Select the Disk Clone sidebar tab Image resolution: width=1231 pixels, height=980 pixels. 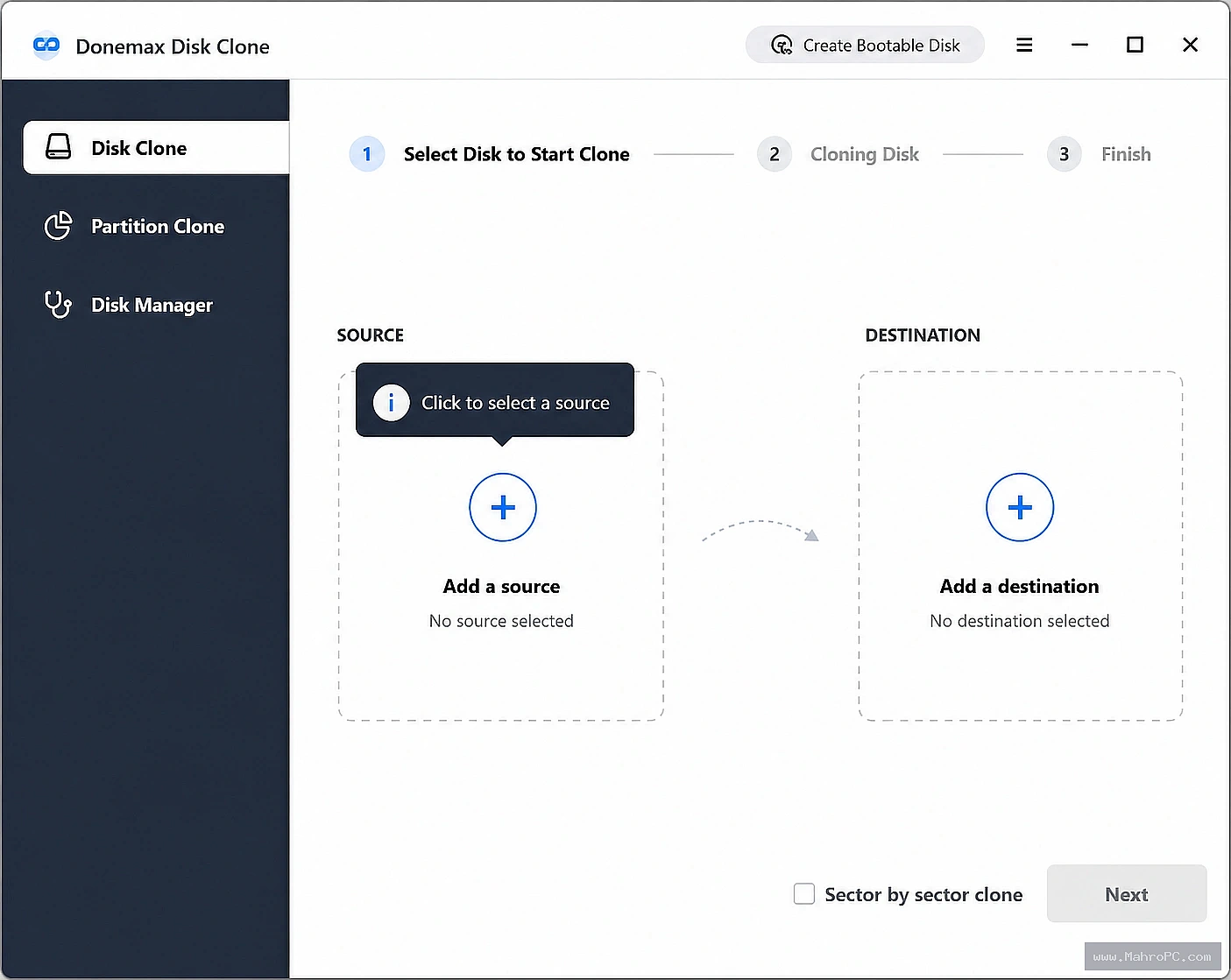(156, 148)
